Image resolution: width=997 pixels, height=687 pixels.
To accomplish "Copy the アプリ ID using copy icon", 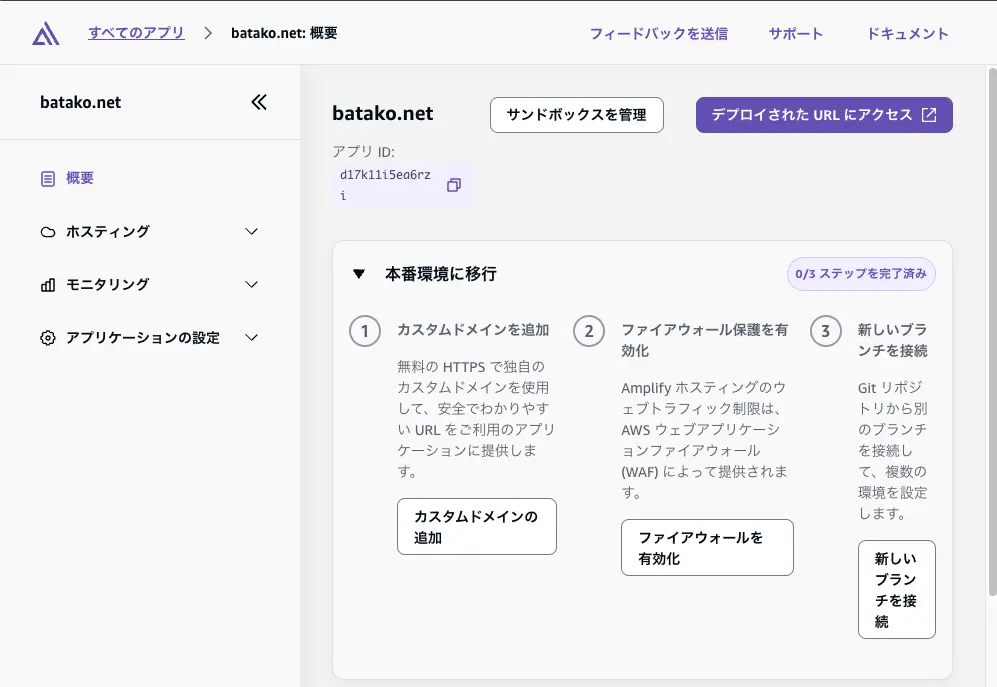I will click(x=454, y=184).
